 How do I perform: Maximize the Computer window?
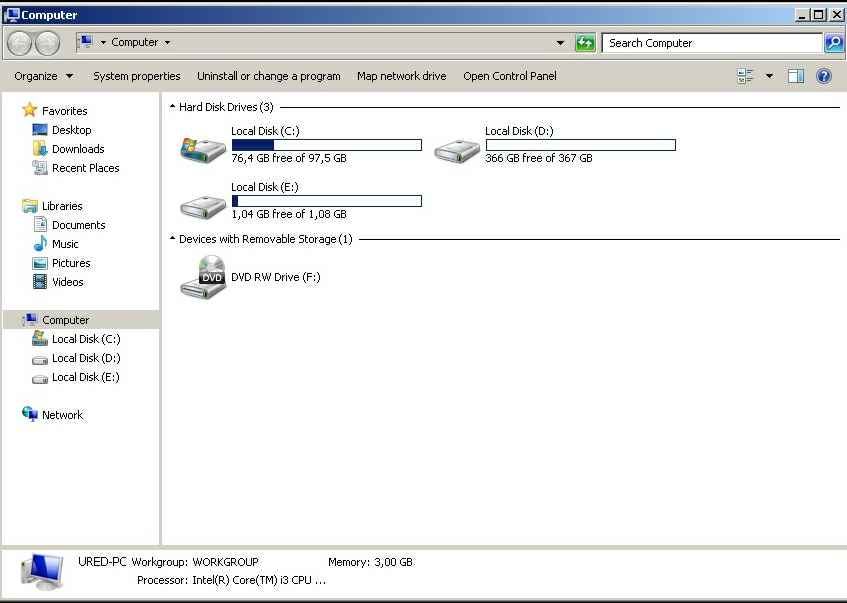[x=819, y=15]
